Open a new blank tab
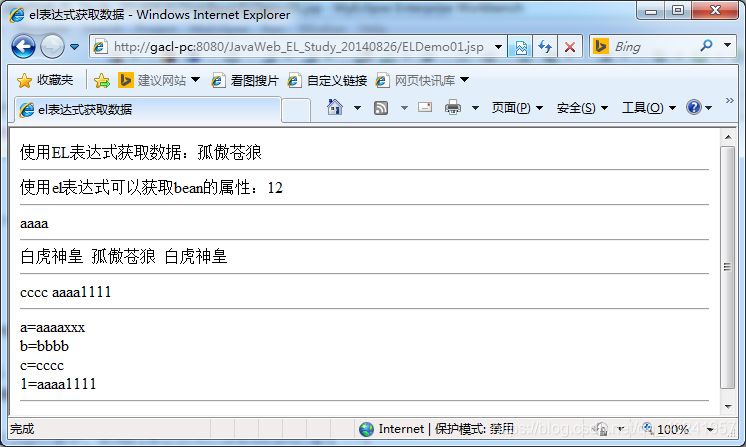 point(296,110)
